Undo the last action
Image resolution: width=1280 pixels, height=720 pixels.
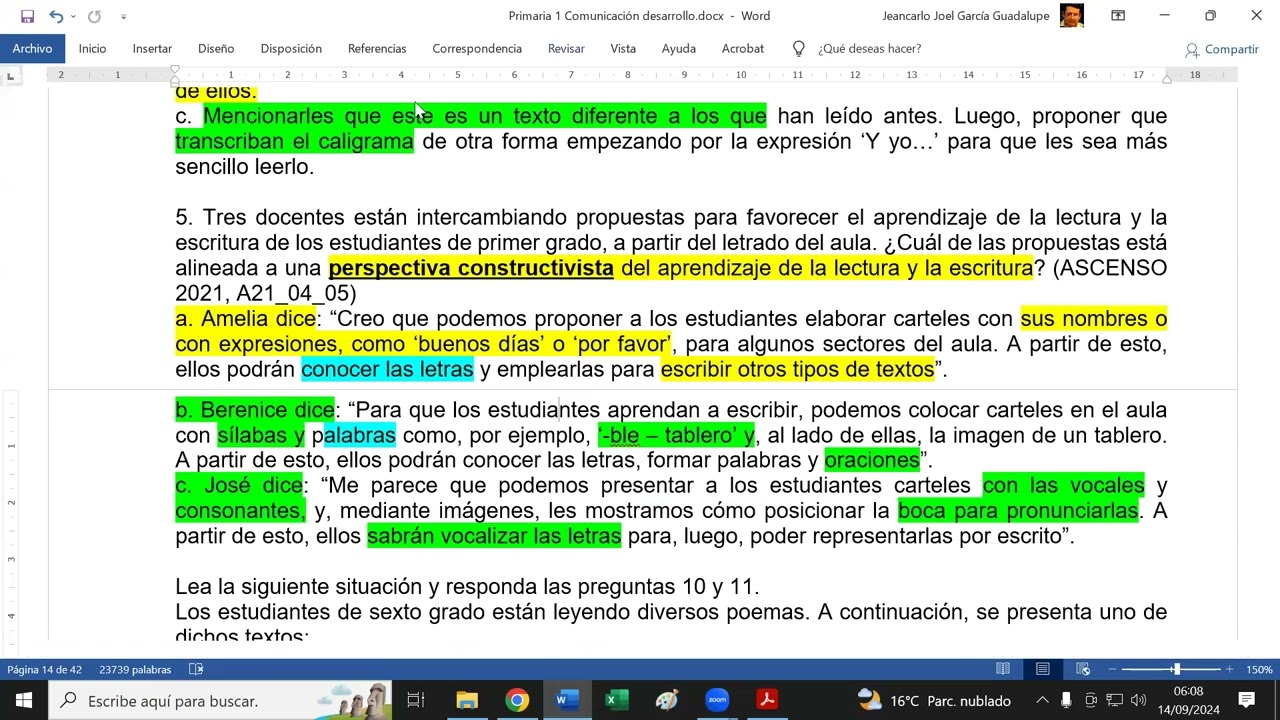56,16
